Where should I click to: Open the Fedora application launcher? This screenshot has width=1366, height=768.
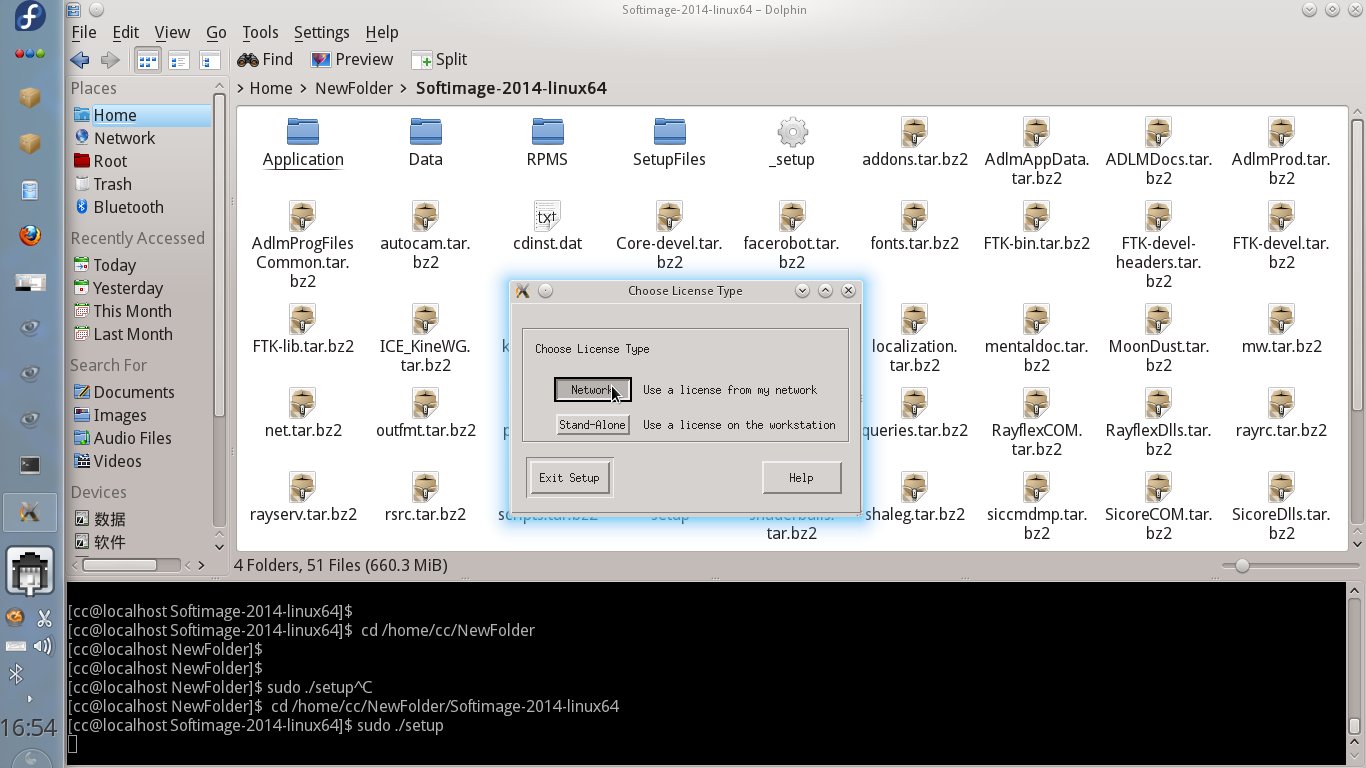[30, 17]
